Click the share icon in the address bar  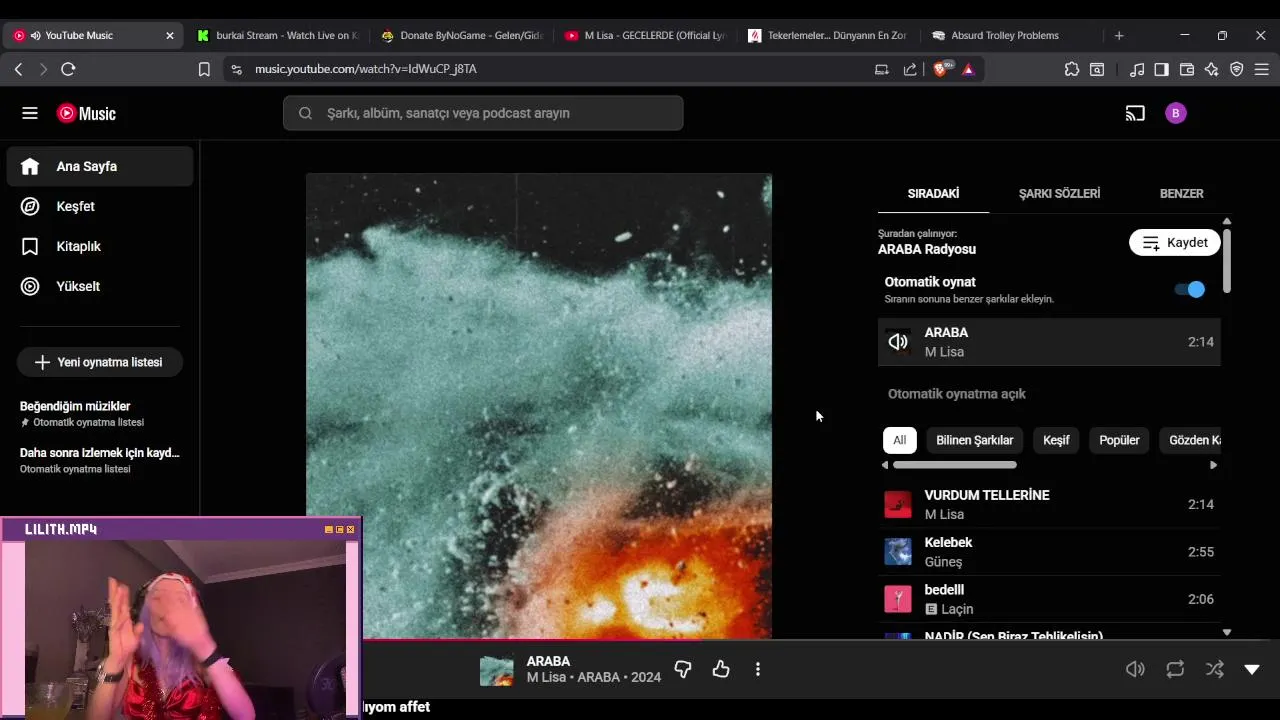(910, 69)
